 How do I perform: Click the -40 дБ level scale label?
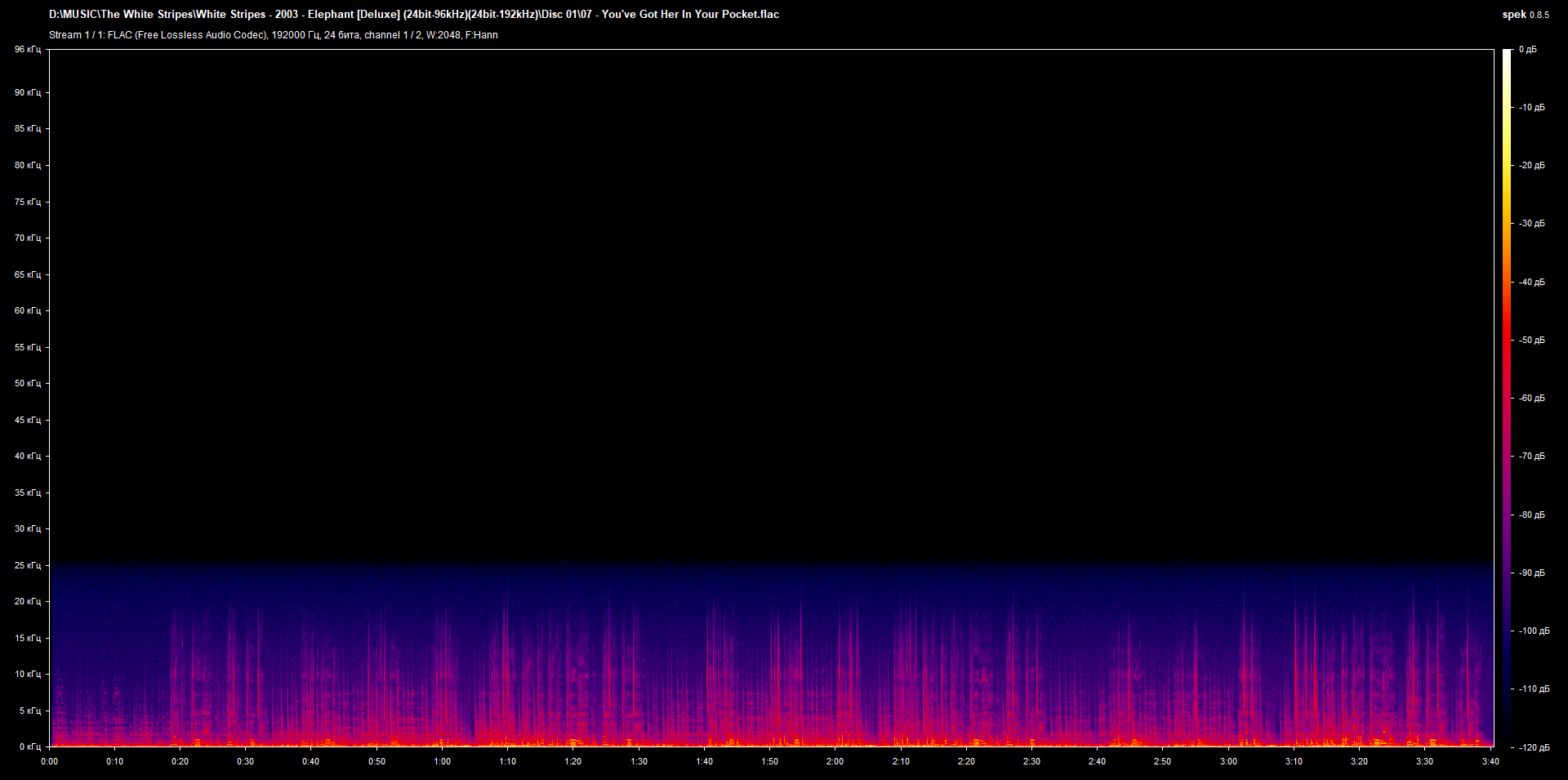1532,283
